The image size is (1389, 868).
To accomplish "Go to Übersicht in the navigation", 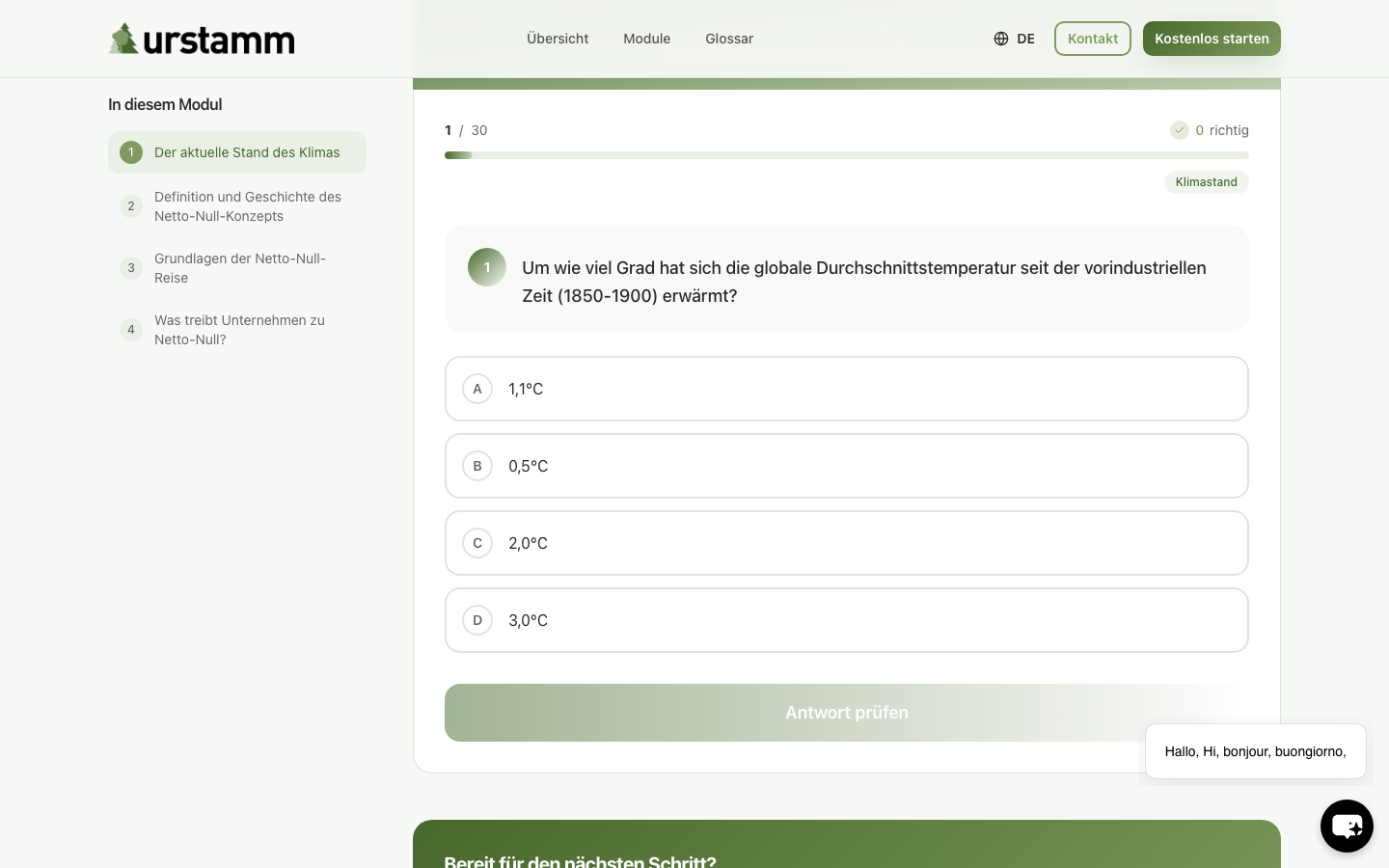I will click(x=558, y=39).
